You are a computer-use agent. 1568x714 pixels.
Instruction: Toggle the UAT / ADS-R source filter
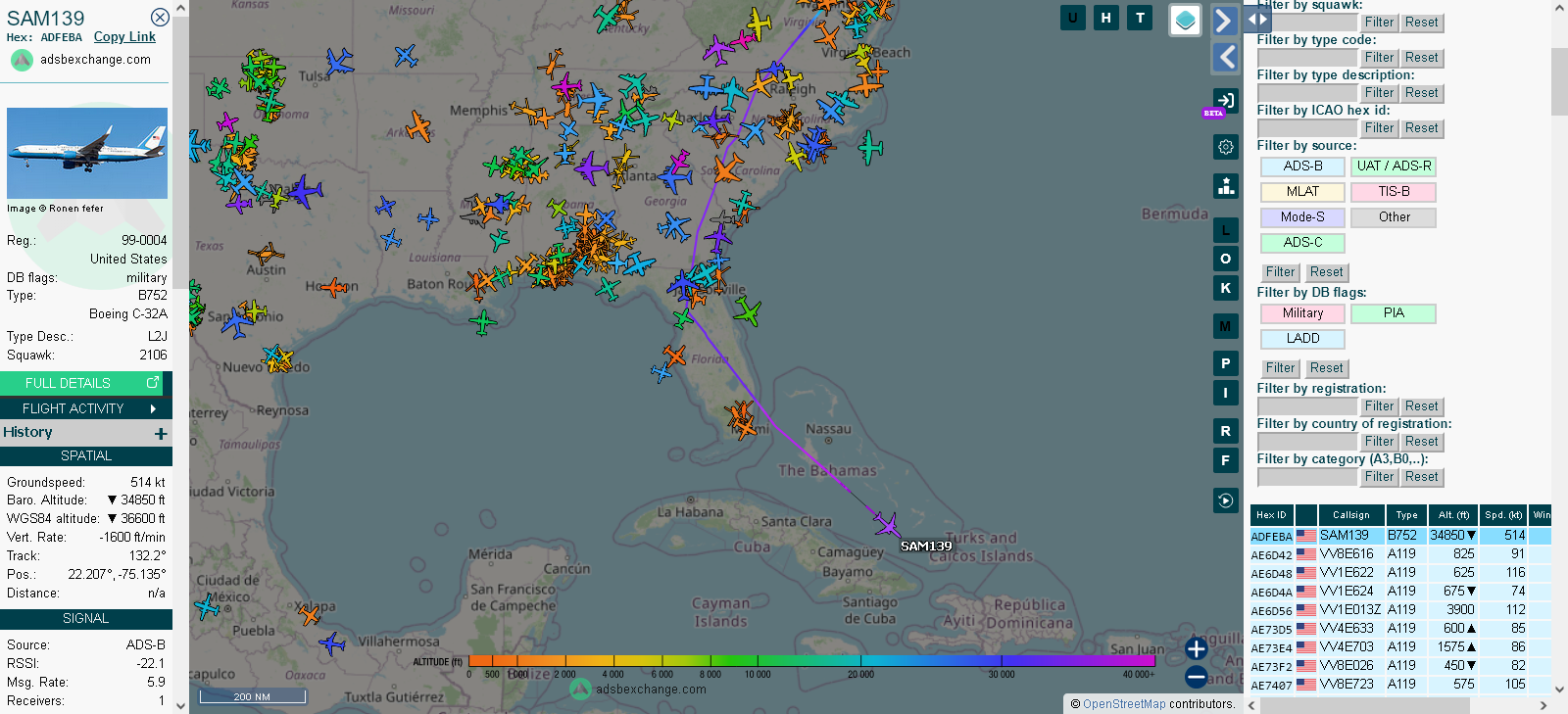(1394, 167)
